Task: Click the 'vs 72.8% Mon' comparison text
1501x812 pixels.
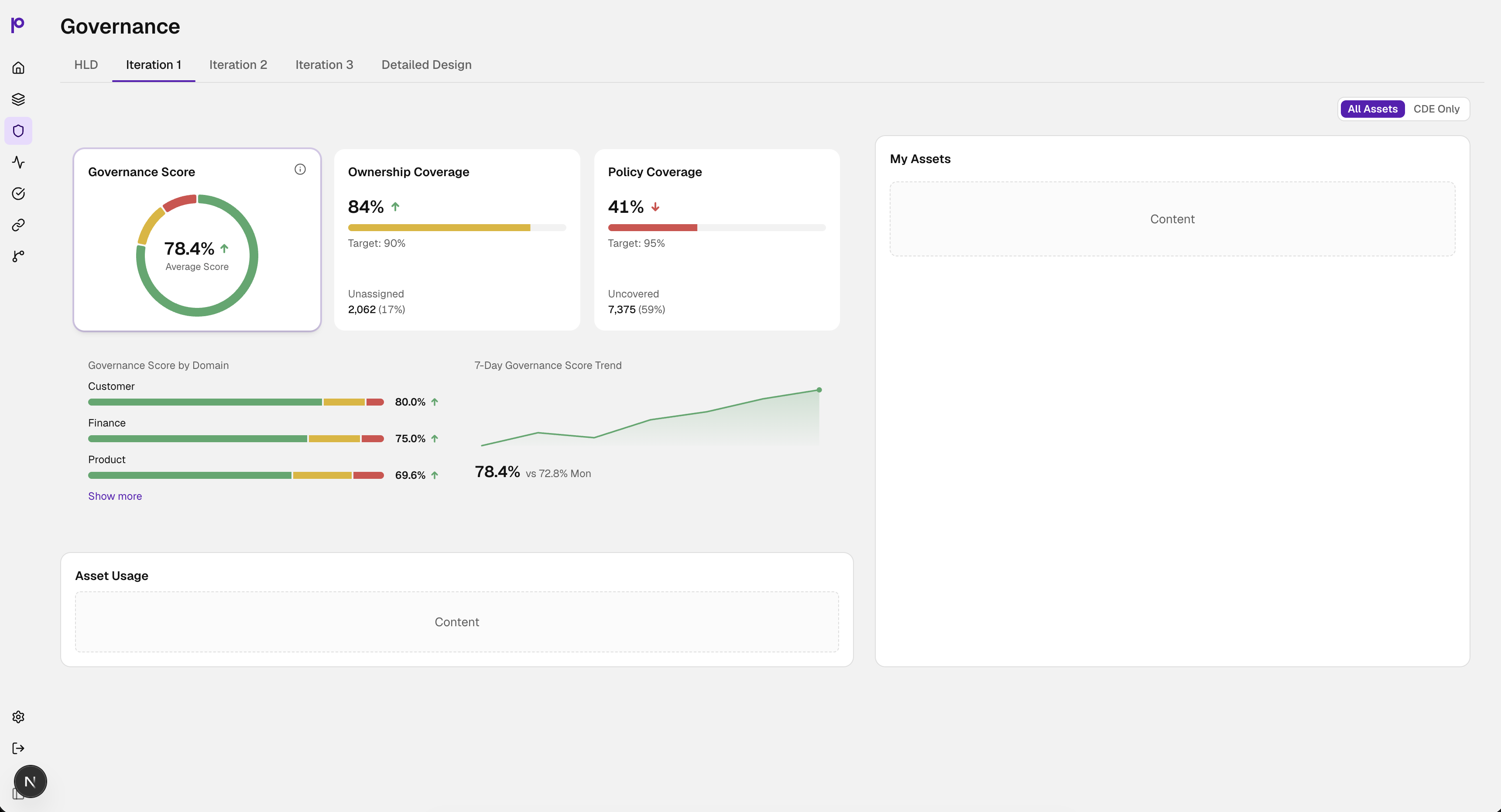Action: point(558,474)
